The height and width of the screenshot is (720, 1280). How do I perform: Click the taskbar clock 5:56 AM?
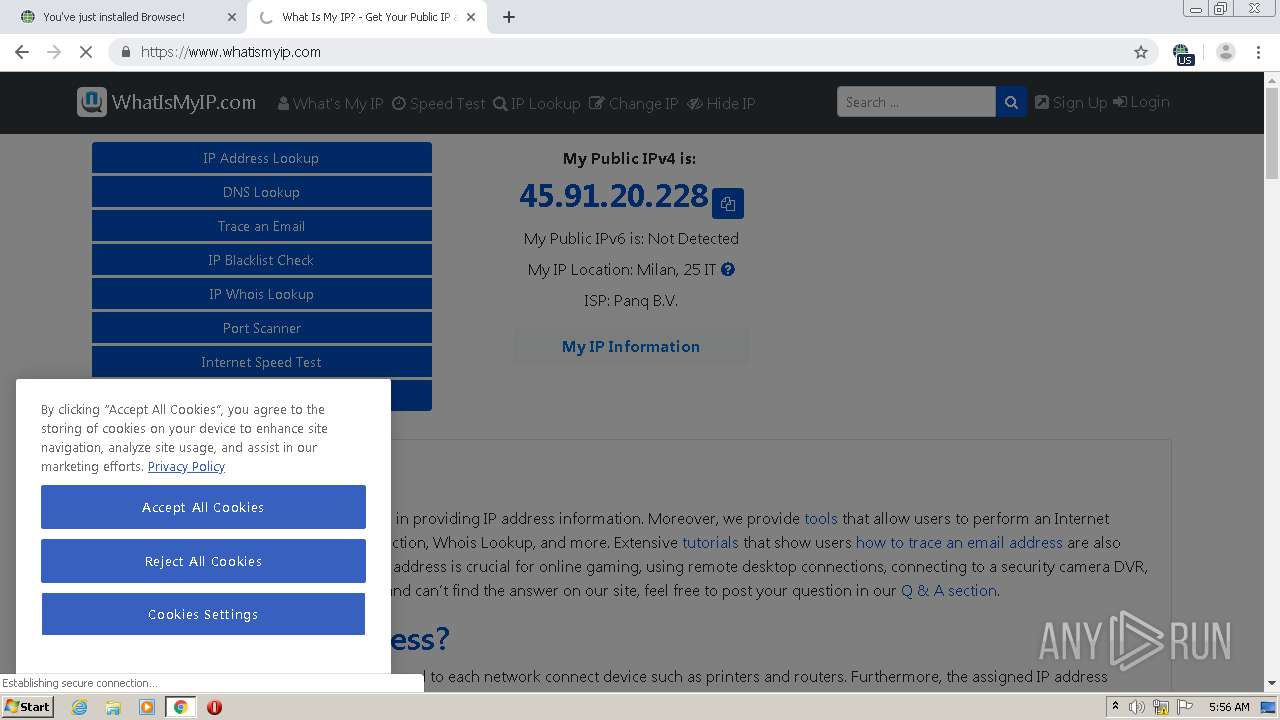coord(1229,706)
